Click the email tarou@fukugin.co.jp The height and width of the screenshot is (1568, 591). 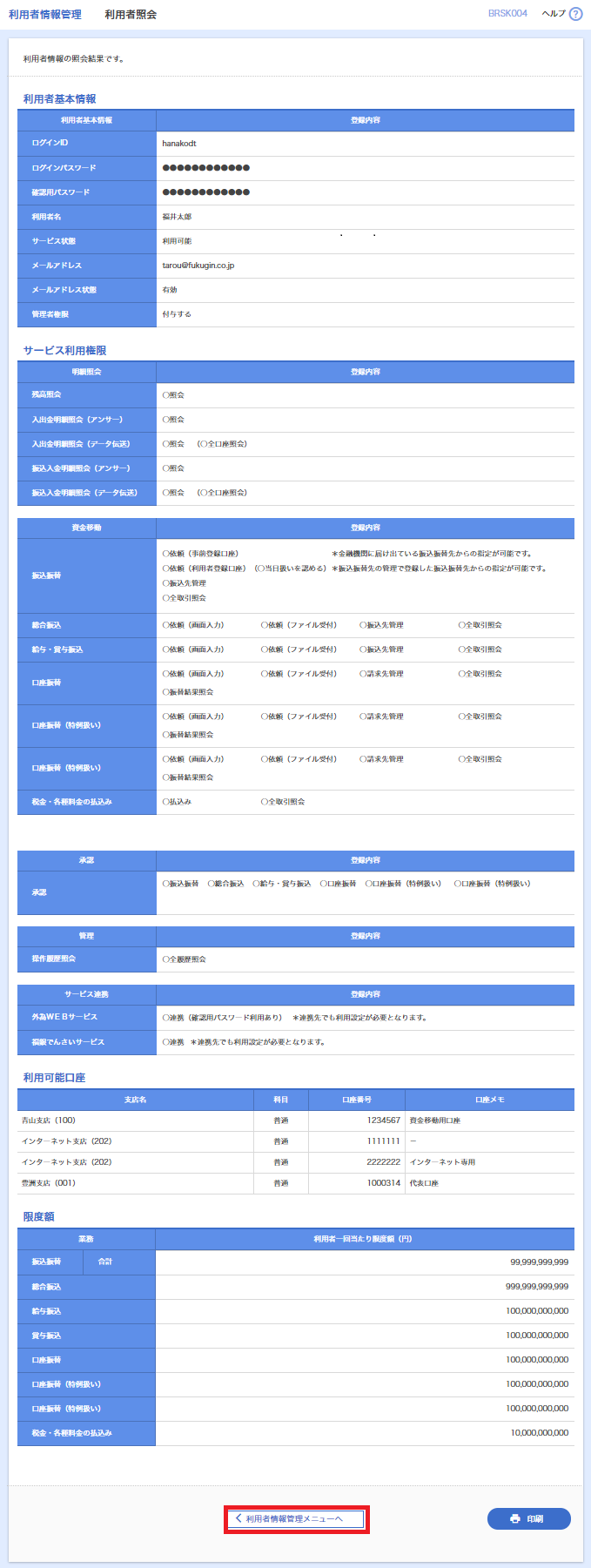(198, 266)
